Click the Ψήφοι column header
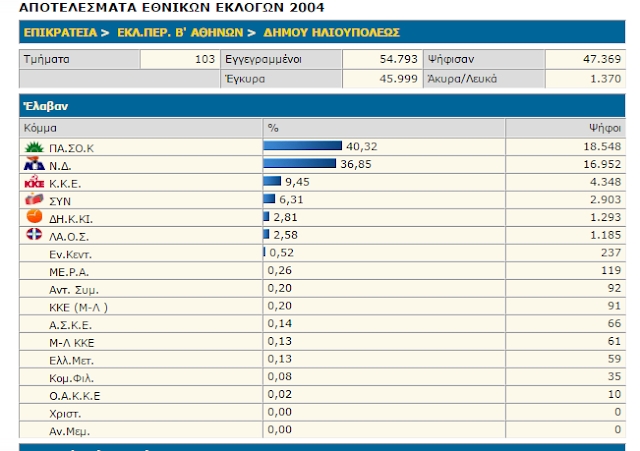The height and width of the screenshot is (451, 640). coord(605,128)
